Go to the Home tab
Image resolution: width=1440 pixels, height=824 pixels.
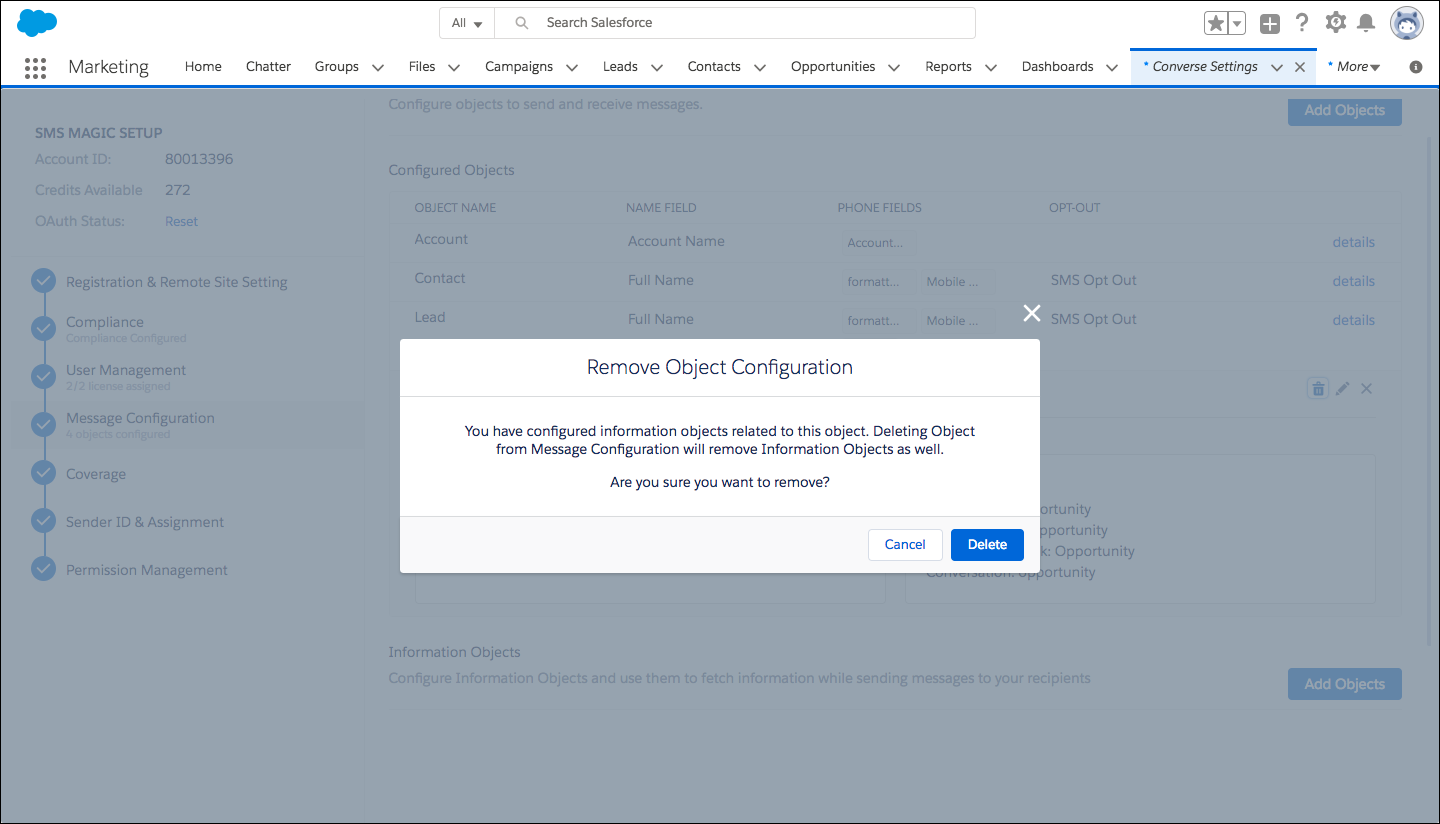pyautogui.click(x=203, y=67)
